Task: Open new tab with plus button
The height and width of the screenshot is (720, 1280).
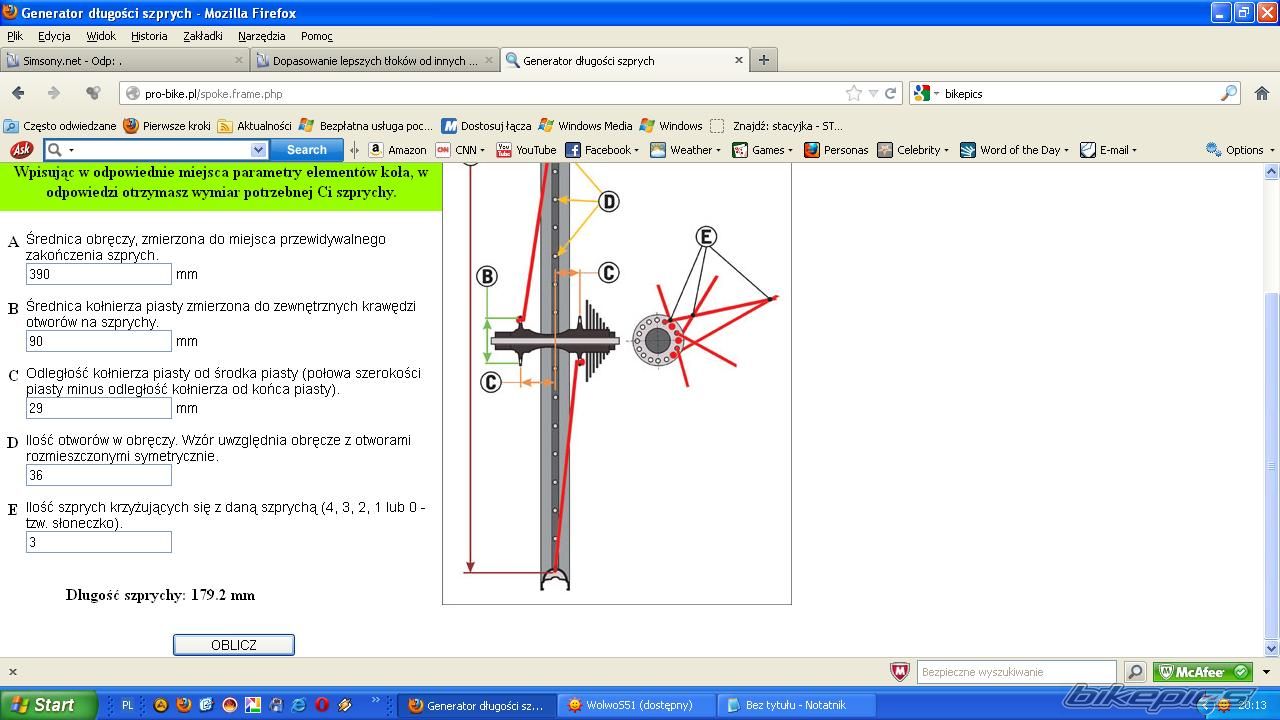Action: [x=763, y=60]
